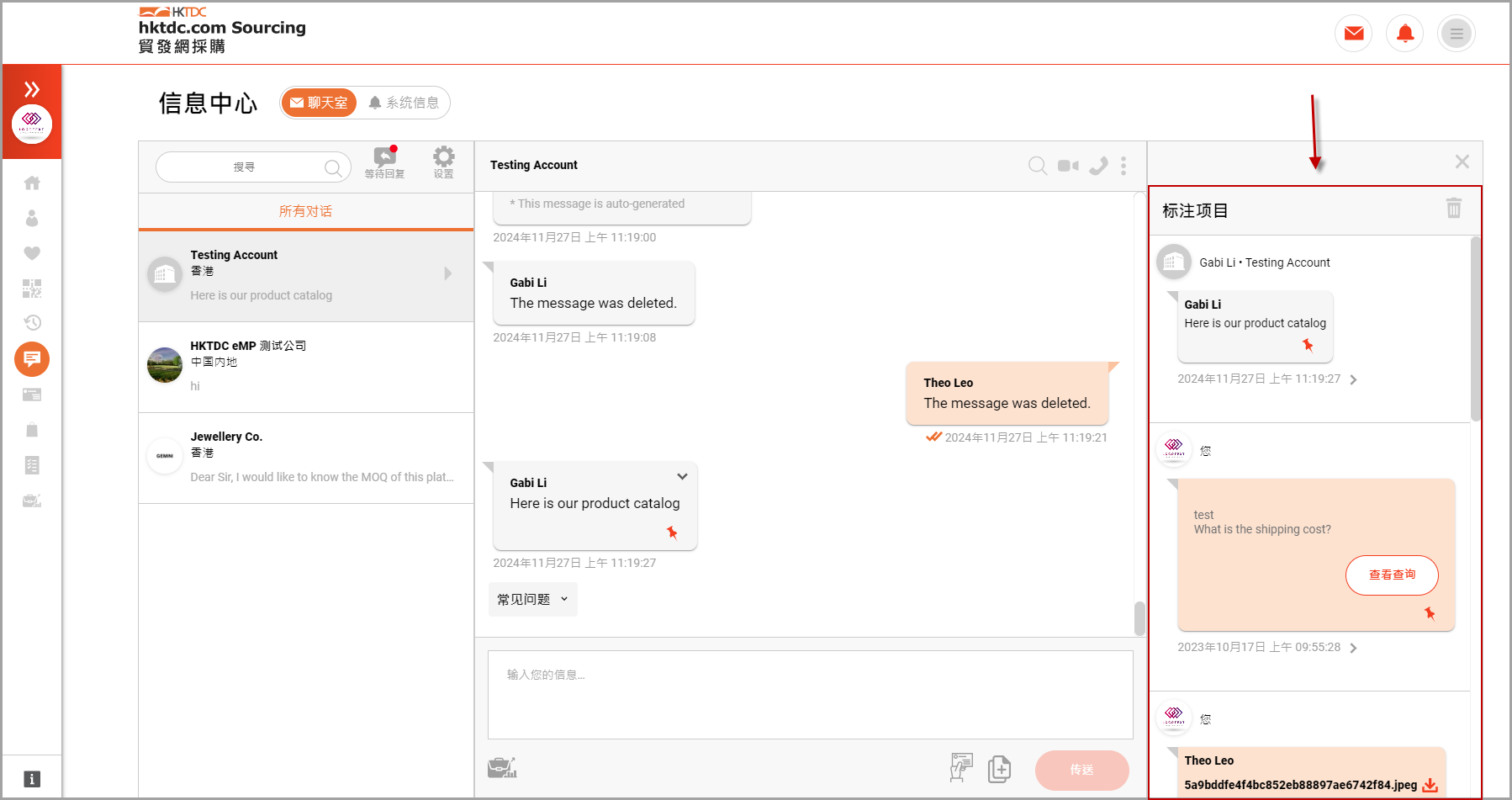1512x800 pixels.
Task: Expand arrow on Testing Account conversation row
Action: coord(448,273)
